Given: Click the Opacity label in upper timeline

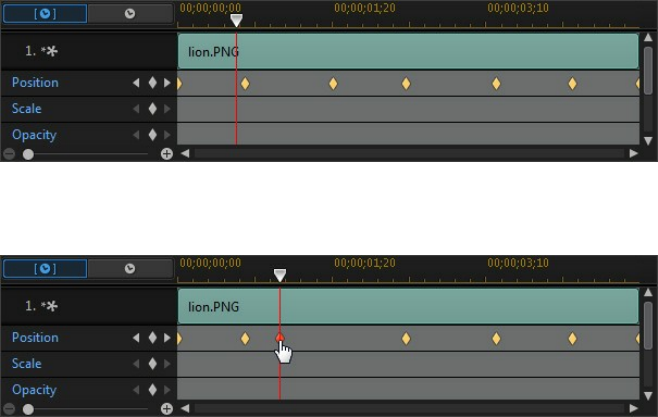Looking at the screenshot, I should pyautogui.click(x=34, y=135).
